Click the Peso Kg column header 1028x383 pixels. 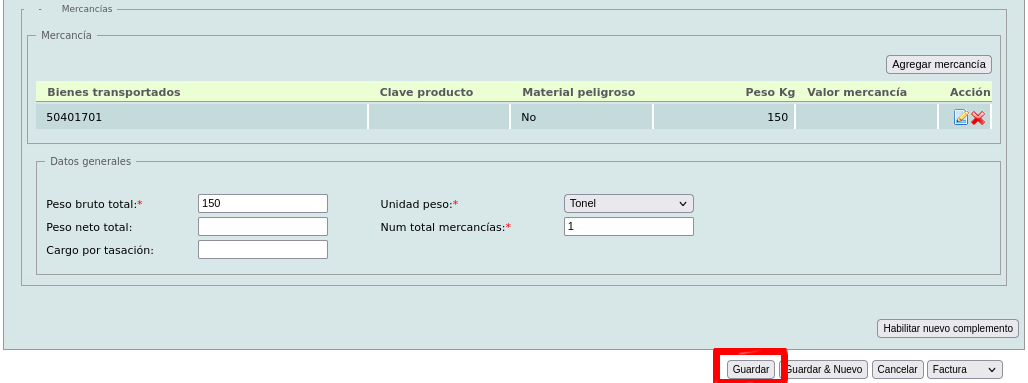click(770, 92)
